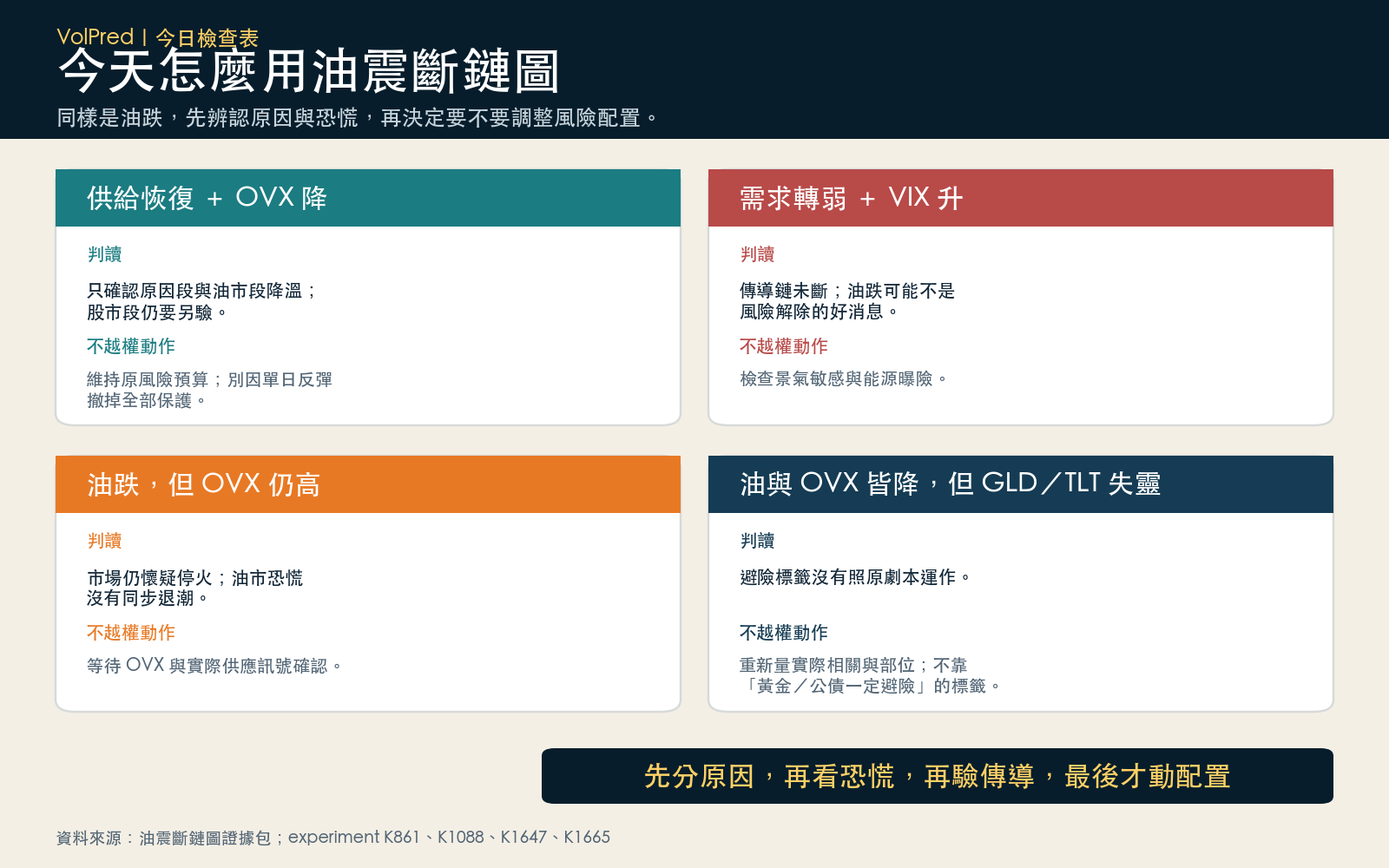The height and width of the screenshot is (868, 1389).
Task: Click the text 避險標籤沒有照原劇本運作。
Action: pos(855,577)
